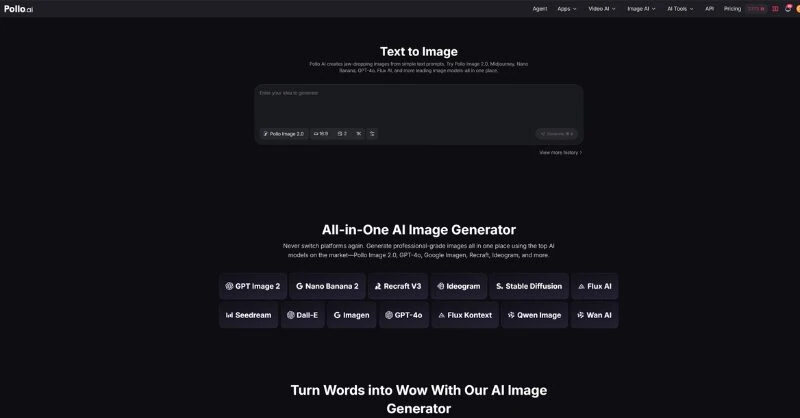This screenshot has width=800, height=418.
Task: Change the 16:9 aspect ratio setting
Action: click(321, 134)
